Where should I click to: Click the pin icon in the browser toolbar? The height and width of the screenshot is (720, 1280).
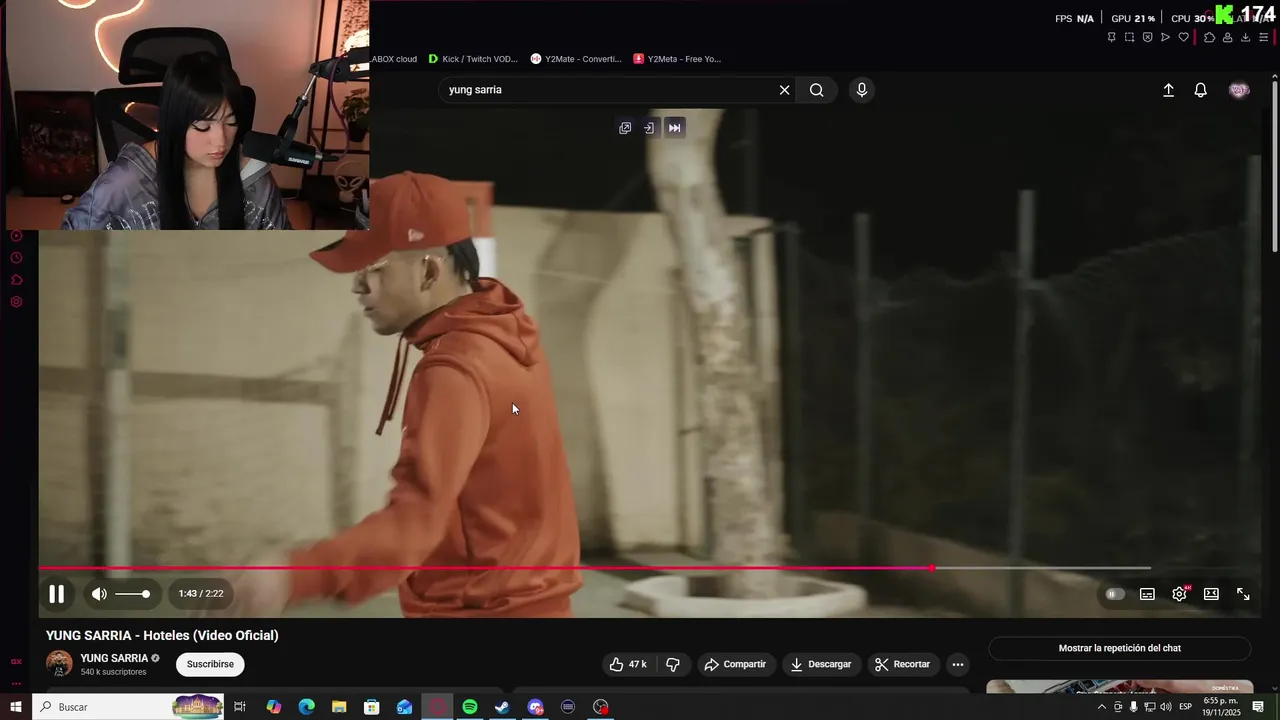(x=1111, y=37)
